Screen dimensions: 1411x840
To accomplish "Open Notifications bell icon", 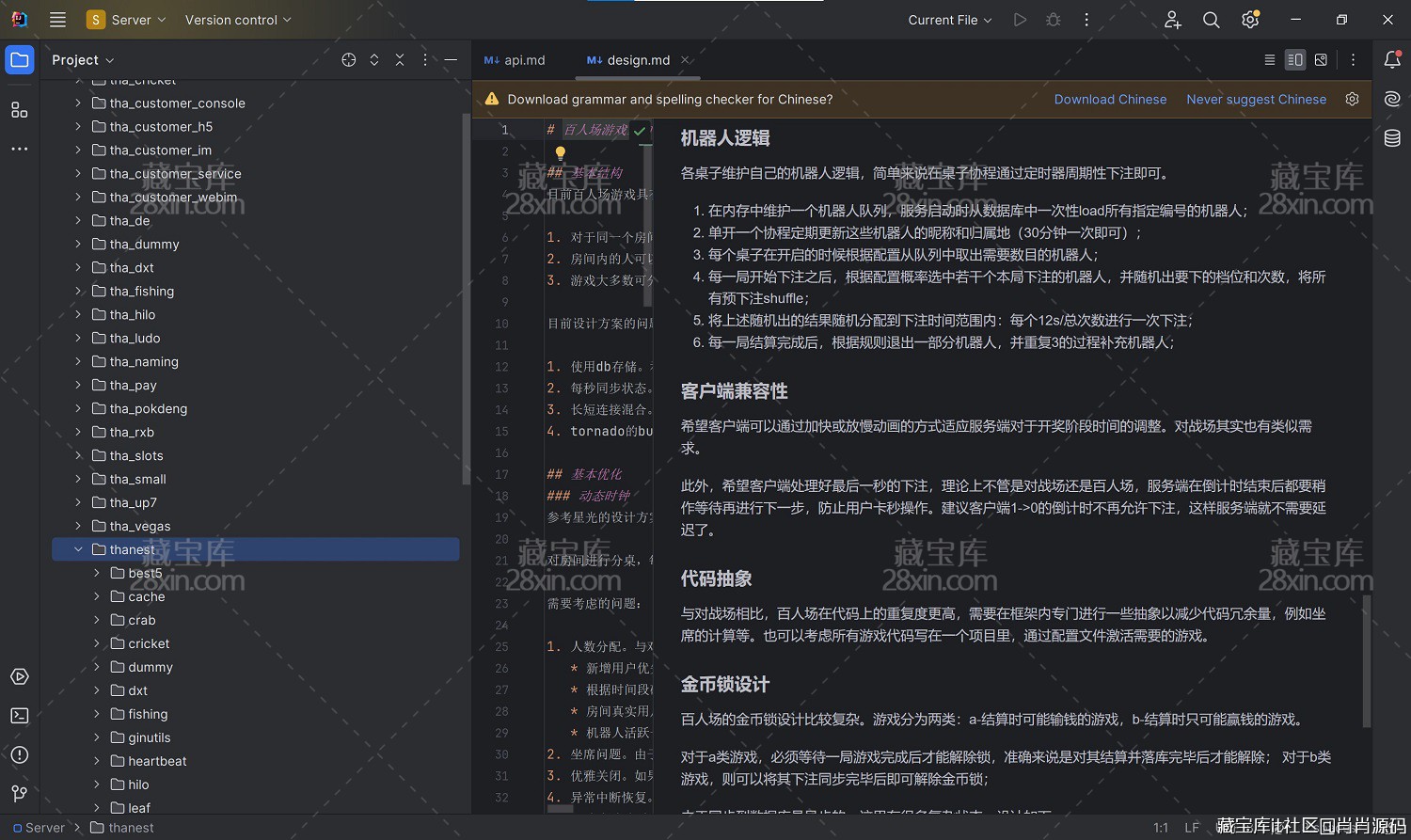I will tap(1393, 59).
